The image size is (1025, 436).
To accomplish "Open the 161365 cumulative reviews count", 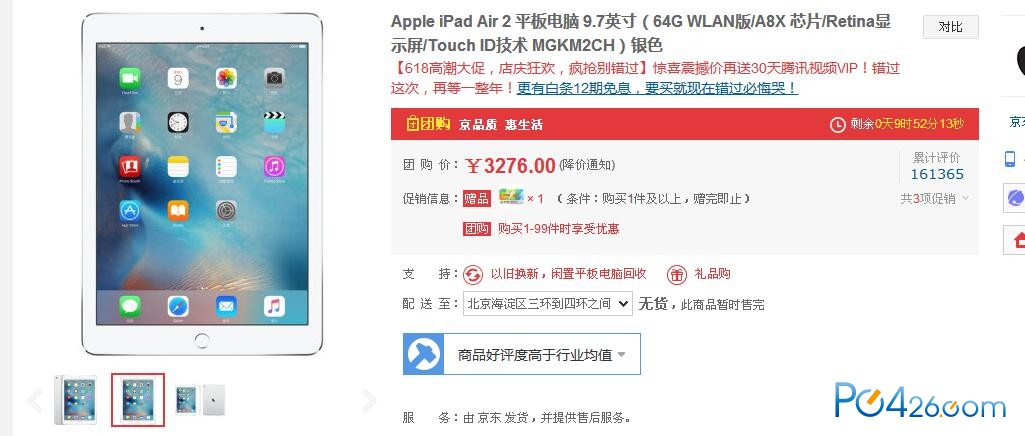I will 937,174.
